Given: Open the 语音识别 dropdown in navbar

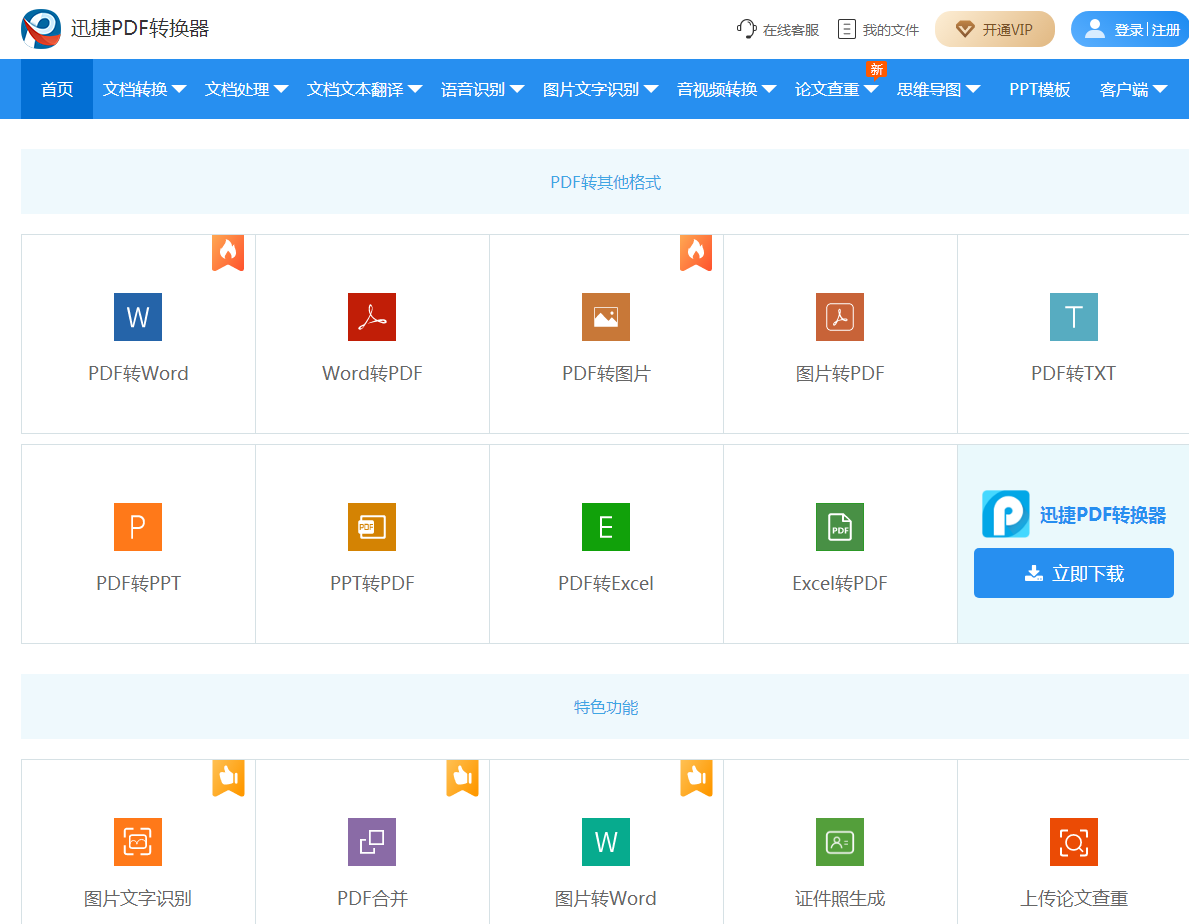Looking at the screenshot, I should 482,89.
